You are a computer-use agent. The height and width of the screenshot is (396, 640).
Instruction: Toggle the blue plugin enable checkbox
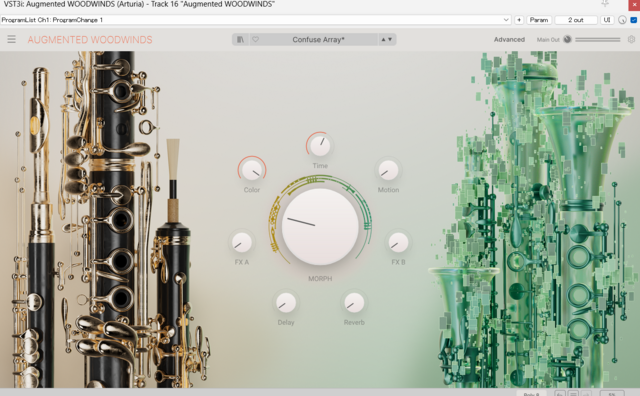pyautogui.click(x=634, y=20)
